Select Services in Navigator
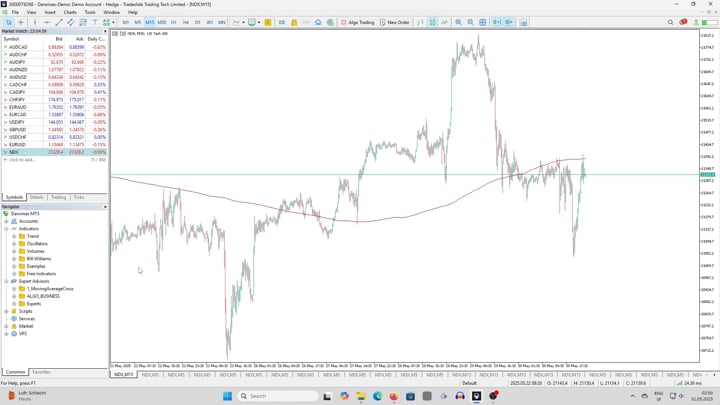 click(27, 319)
